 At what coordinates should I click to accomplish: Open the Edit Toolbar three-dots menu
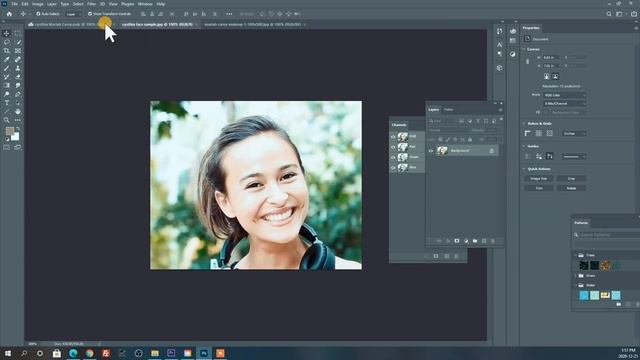(x=18, y=120)
